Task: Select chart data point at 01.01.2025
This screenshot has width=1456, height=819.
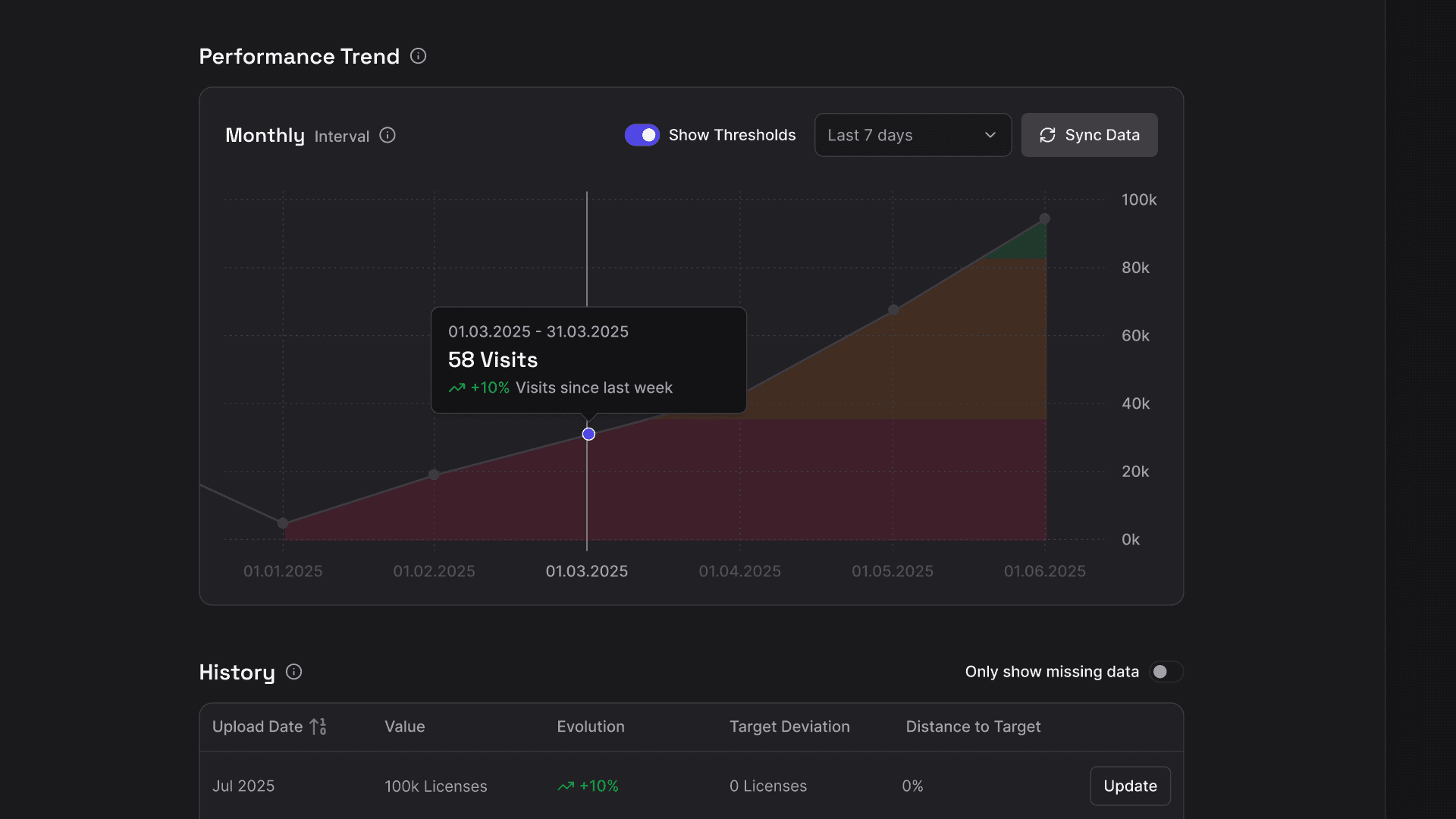Action: (283, 523)
